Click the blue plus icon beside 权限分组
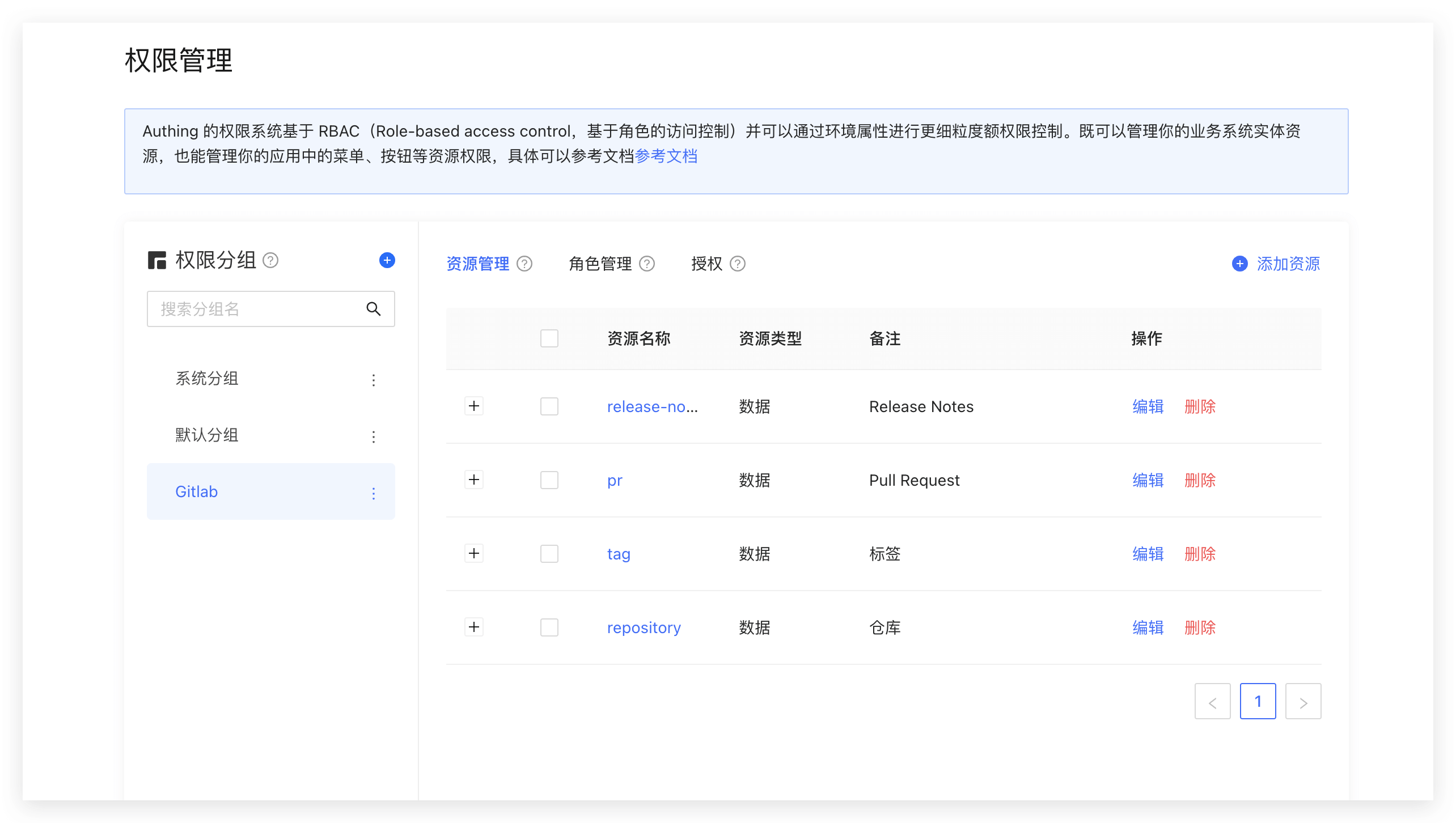1456x823 pixels. pos(387,260)
